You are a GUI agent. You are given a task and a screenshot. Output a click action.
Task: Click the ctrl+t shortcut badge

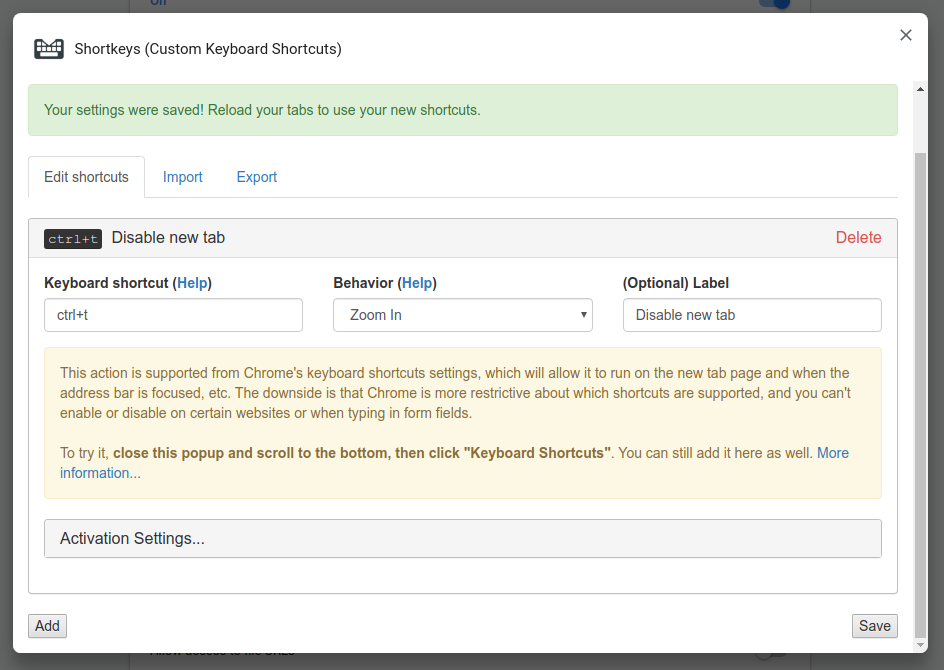pos(73,239)
